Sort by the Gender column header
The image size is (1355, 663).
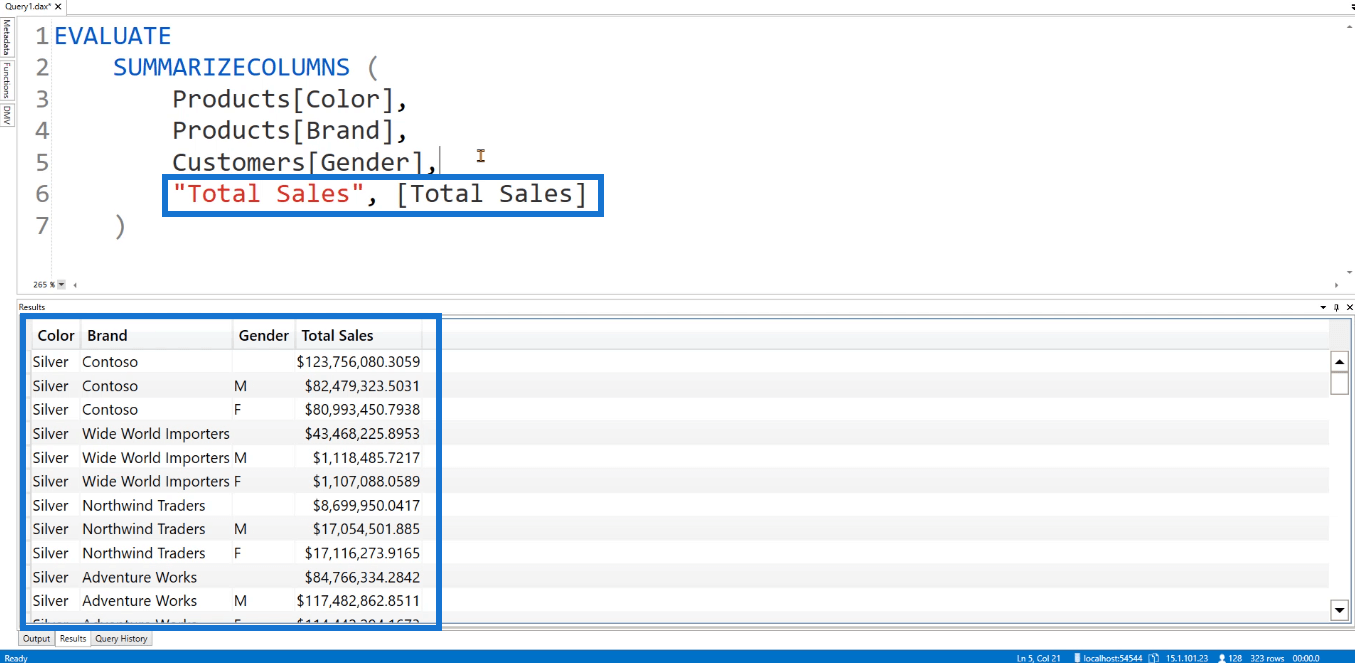click(264, 336)
